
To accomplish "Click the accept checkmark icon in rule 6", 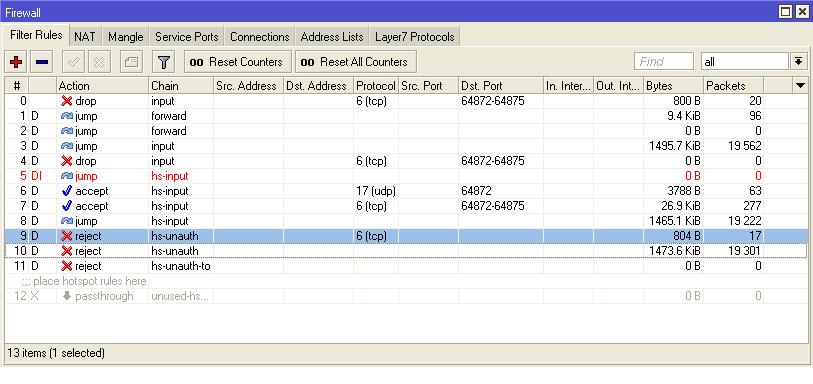I will click(x=66, y=191).
